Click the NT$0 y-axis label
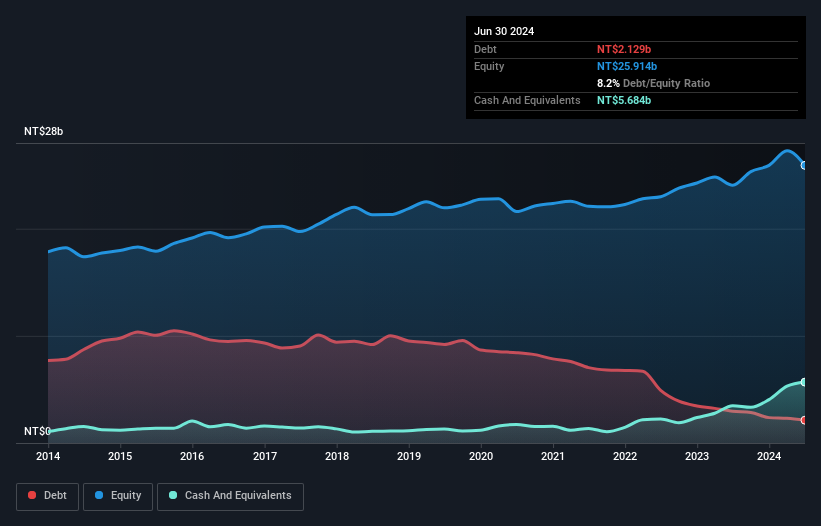The image size is (821, 526). click(x=37, y=431)
